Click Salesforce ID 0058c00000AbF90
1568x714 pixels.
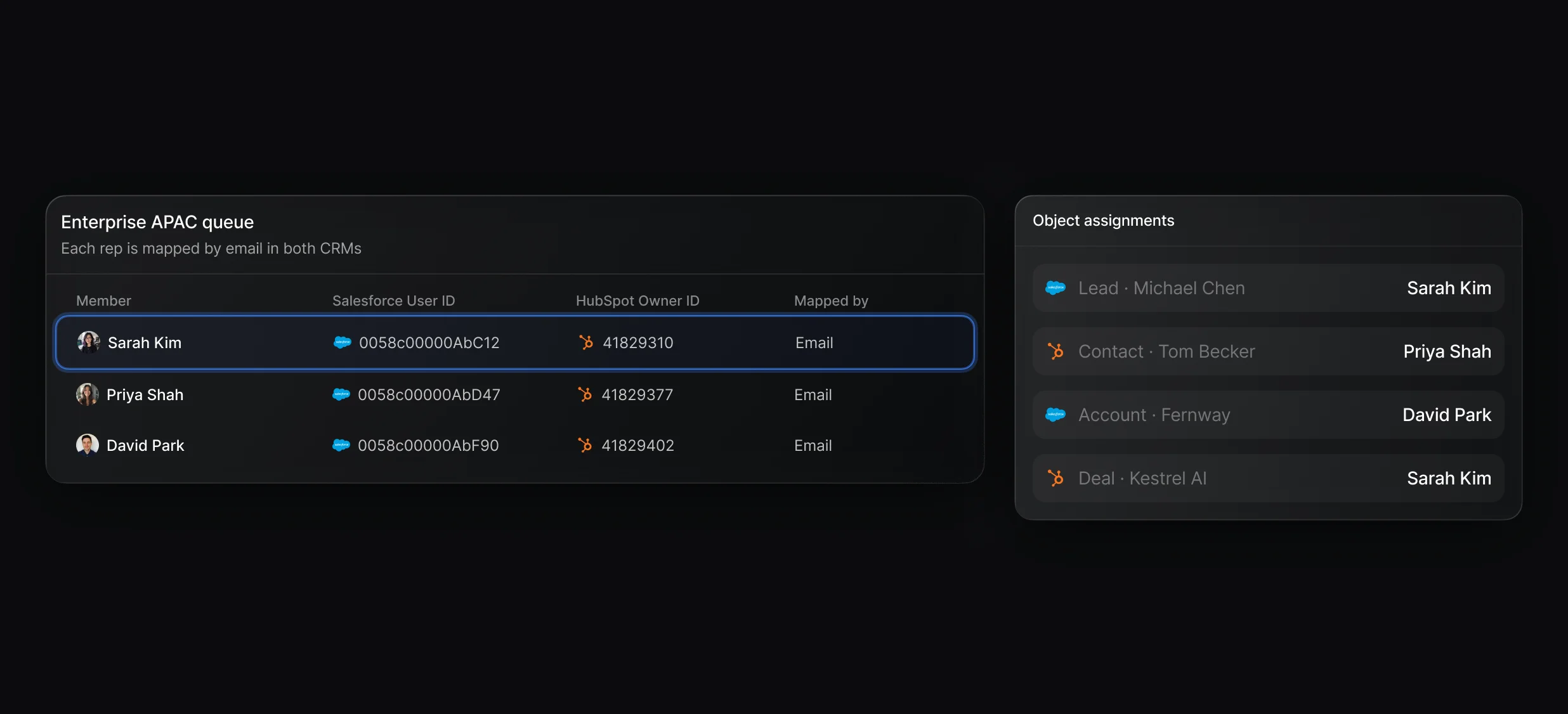coord(428,445)
